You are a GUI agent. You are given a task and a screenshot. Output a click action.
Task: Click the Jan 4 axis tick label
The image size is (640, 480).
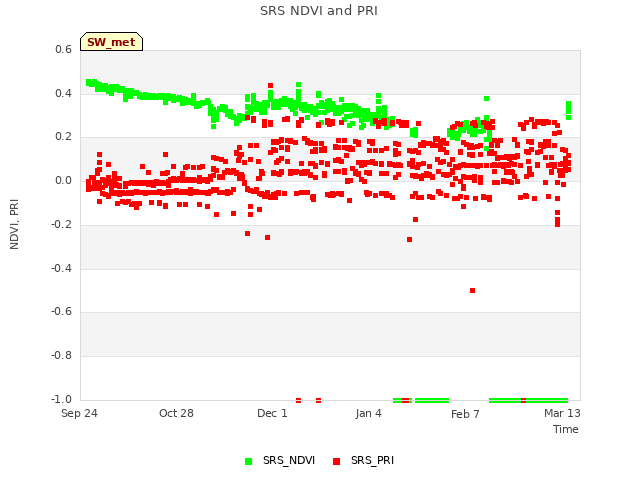pos(369,413)
